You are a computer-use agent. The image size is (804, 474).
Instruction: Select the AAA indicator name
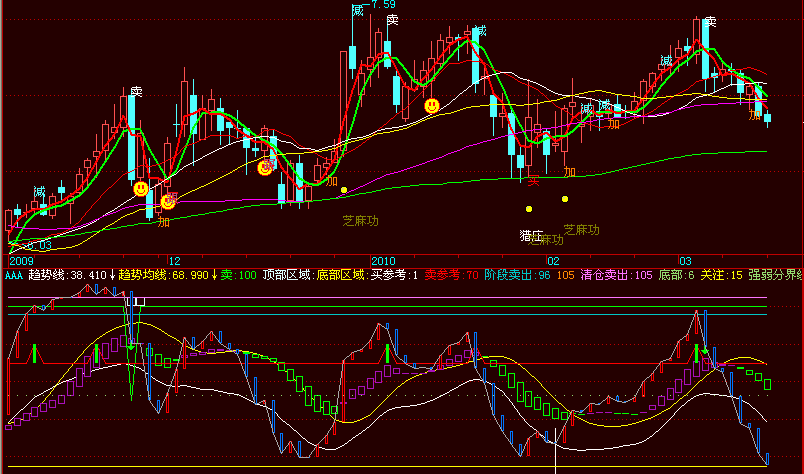pyautogui.click(x=14, y=275)
